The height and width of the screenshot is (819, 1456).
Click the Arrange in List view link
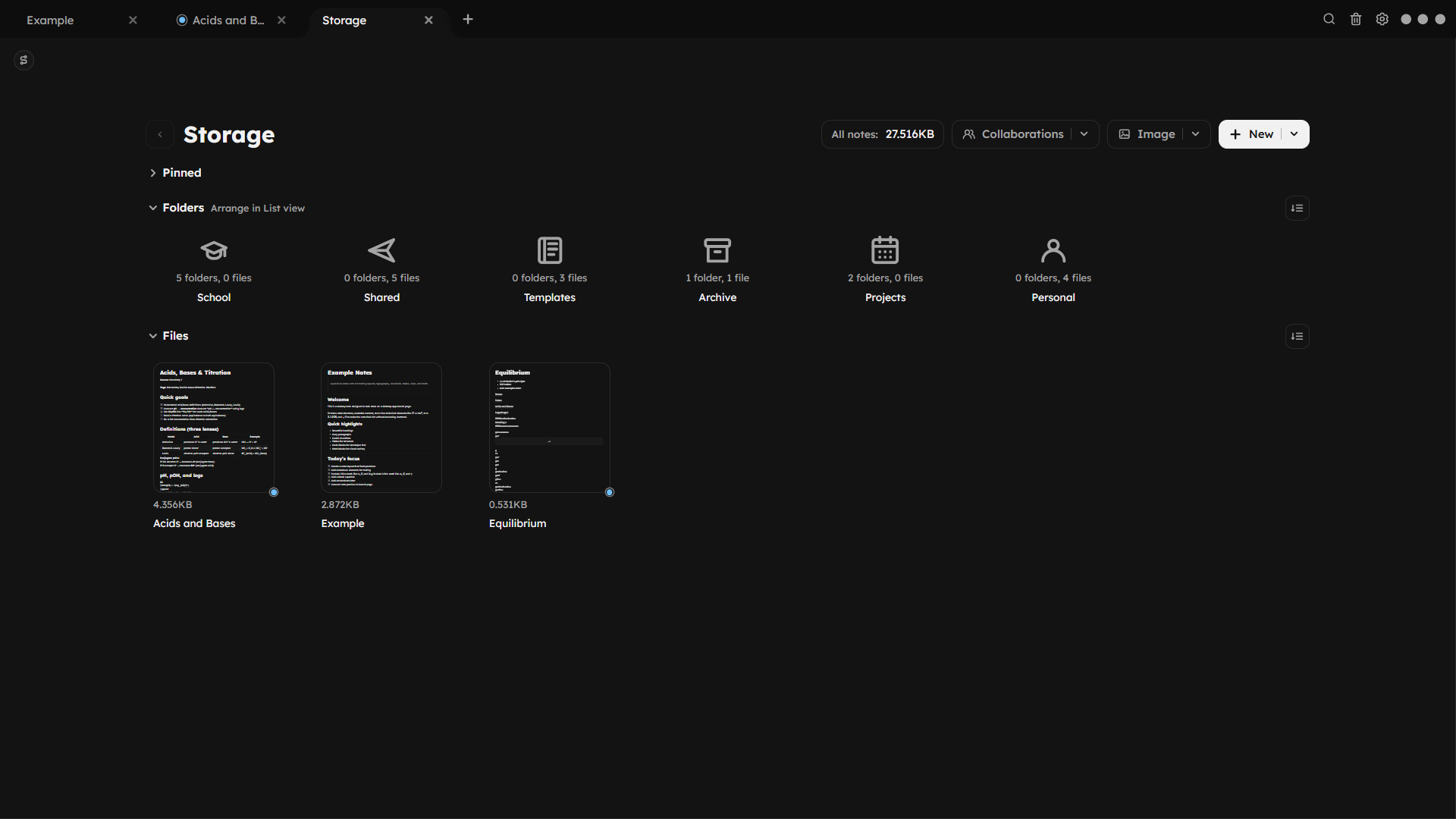(x=257, y=208)
